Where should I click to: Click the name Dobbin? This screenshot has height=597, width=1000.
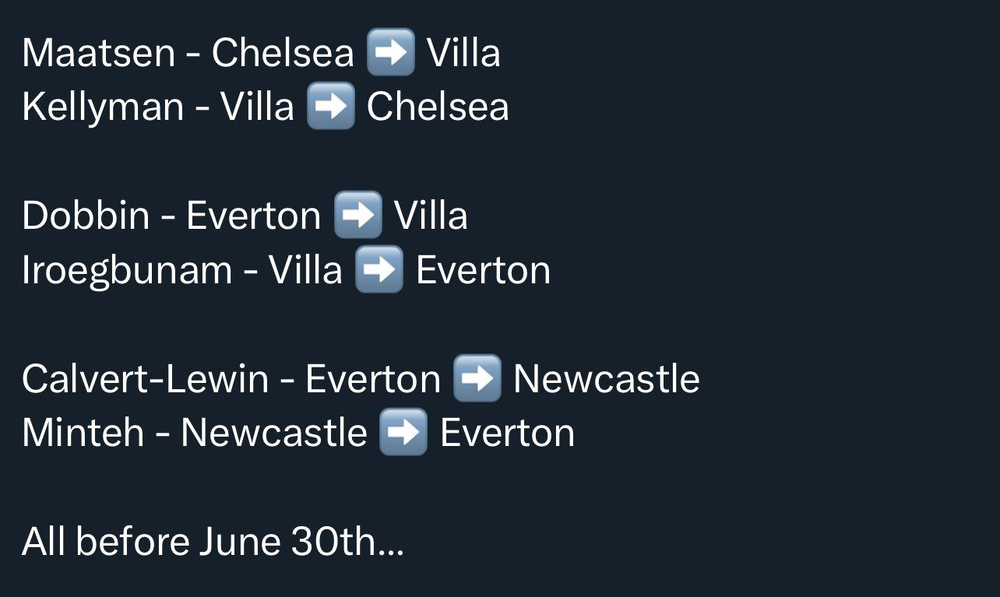(x=86, y=215)
